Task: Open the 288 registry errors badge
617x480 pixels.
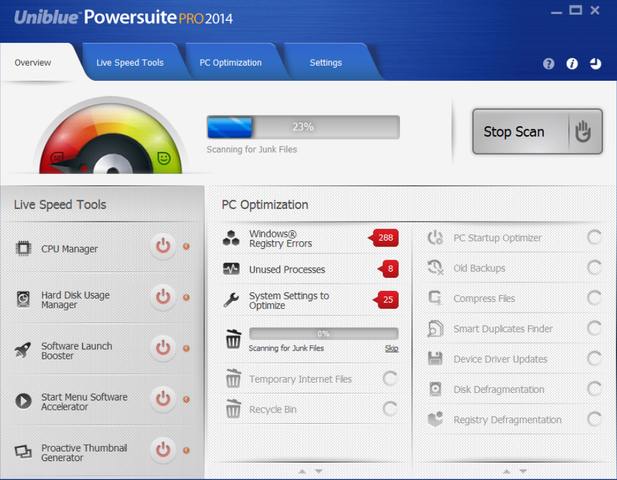Action: 384,238
